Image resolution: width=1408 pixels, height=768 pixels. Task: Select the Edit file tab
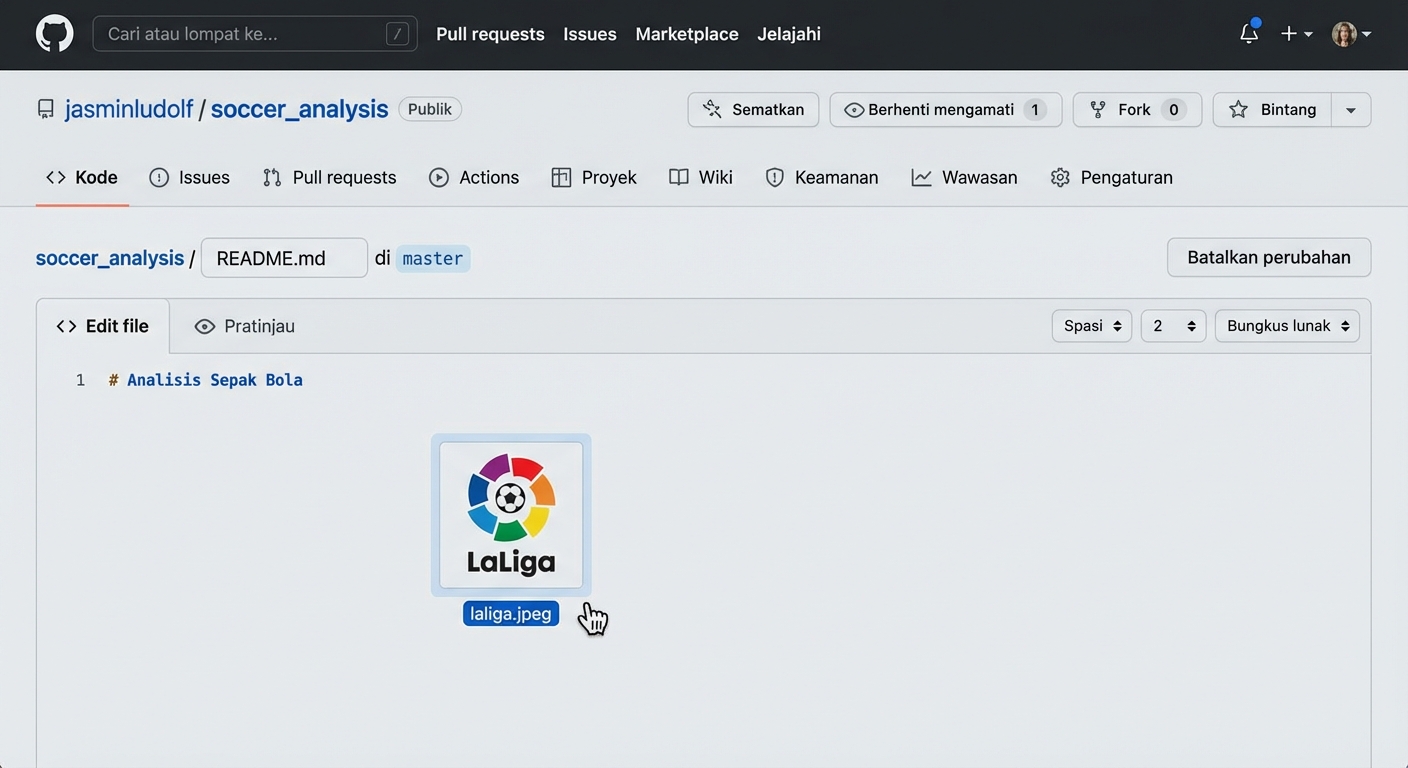pos(103,326)
